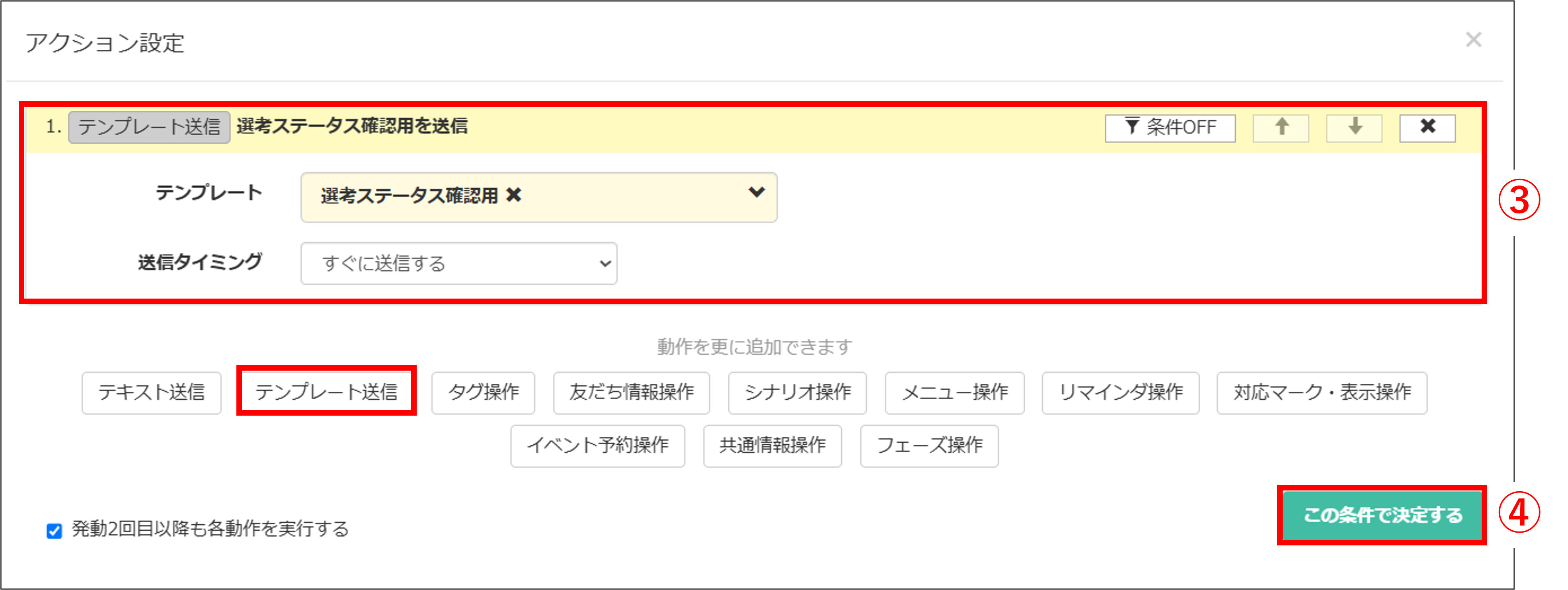Add a タグ操作 action
The height and width of the screenshot is (590, 1568).
[x=483, y=393]
